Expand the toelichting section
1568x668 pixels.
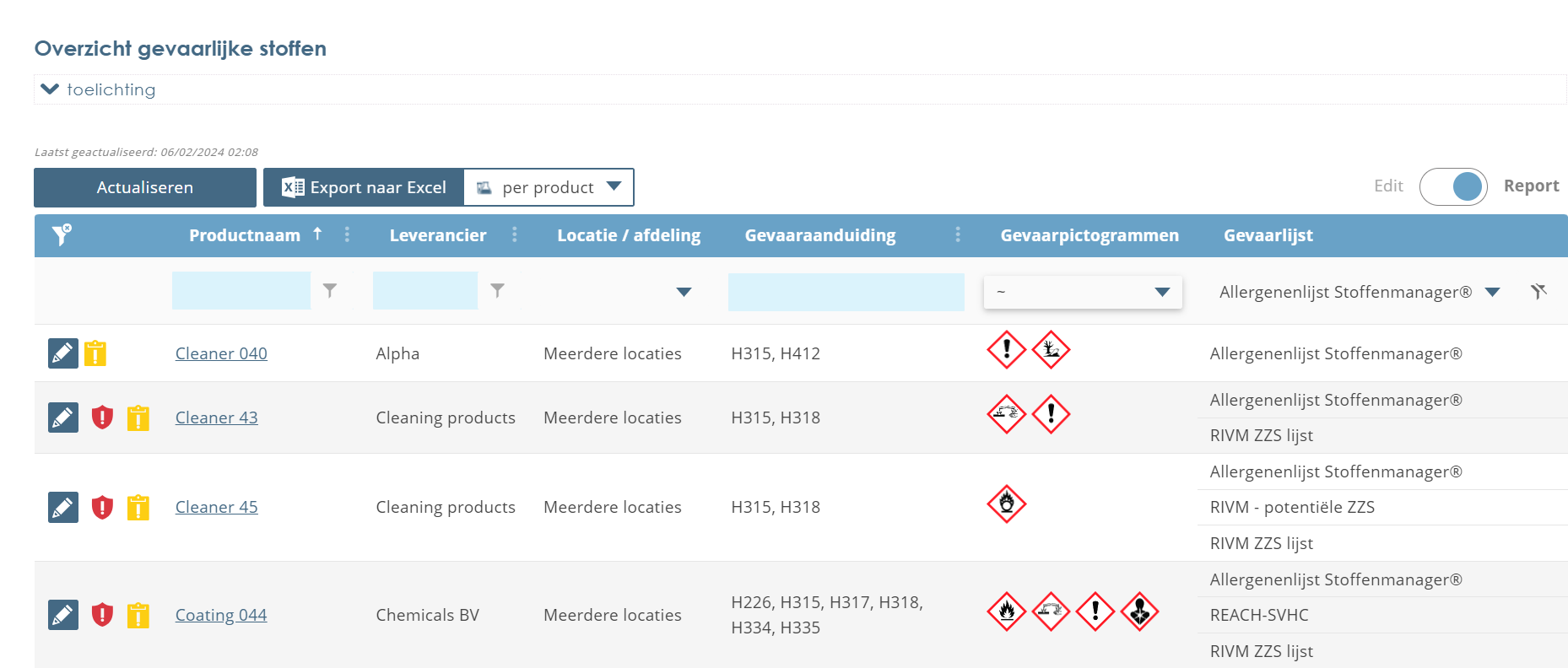51,89
